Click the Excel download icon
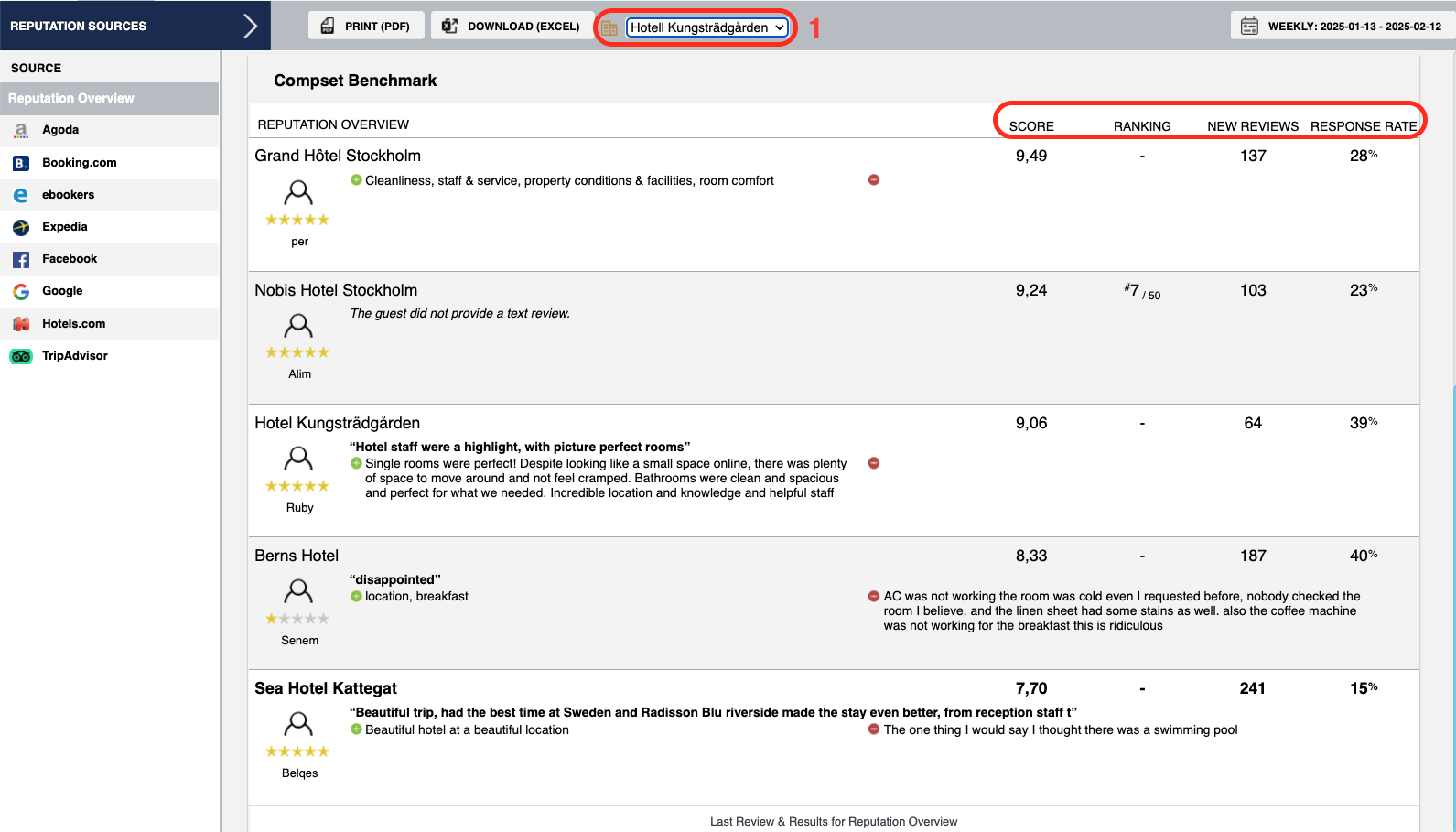 (x=449, y=26)
